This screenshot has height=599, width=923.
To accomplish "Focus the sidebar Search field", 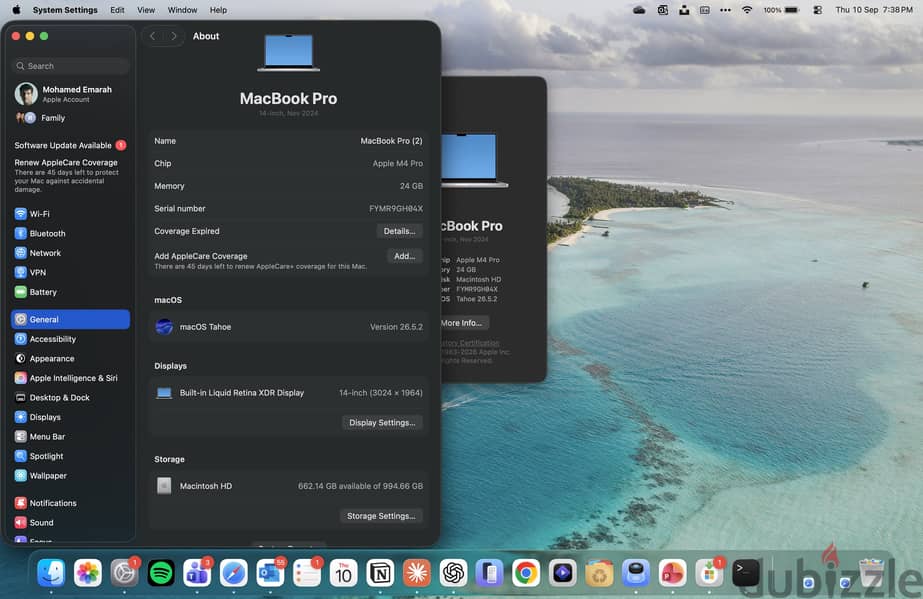I will pos(70,66).
